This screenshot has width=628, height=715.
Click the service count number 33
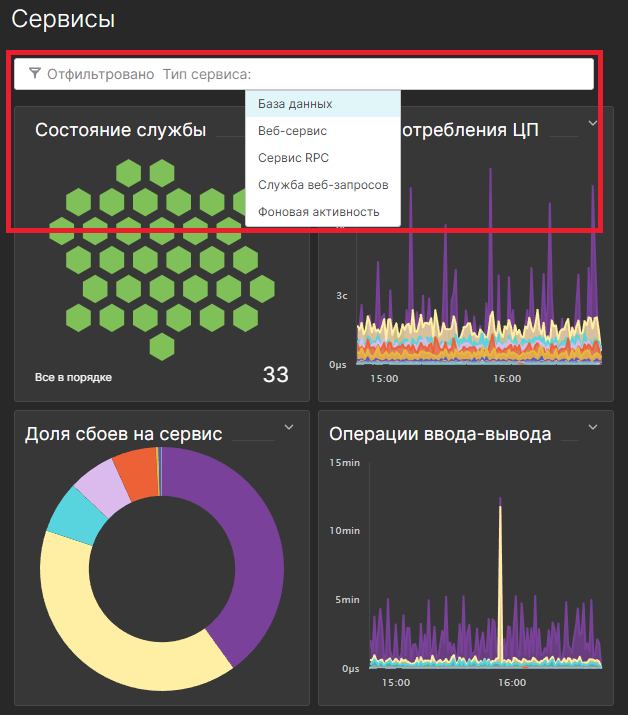tap(275, 375)
